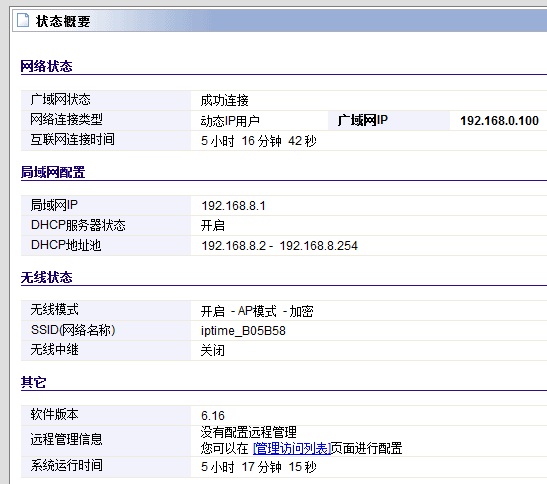Click the SSID(网络名称) label
Image resolution: width=547 pixels, height=484 pixels.
point(73,330)
